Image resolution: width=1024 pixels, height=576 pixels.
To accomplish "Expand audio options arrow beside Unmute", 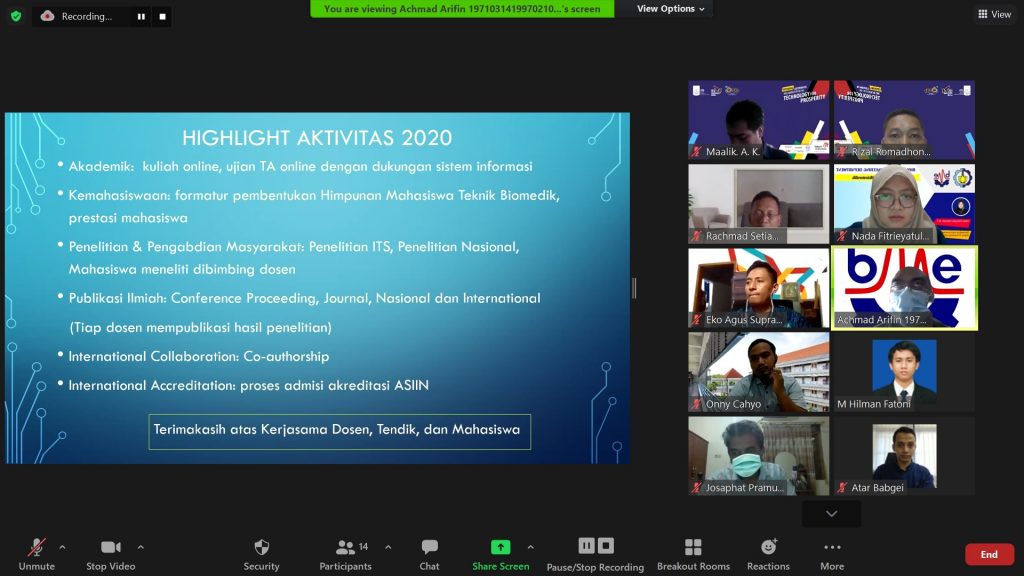I will pyautogui.click(x=62, y=547).
